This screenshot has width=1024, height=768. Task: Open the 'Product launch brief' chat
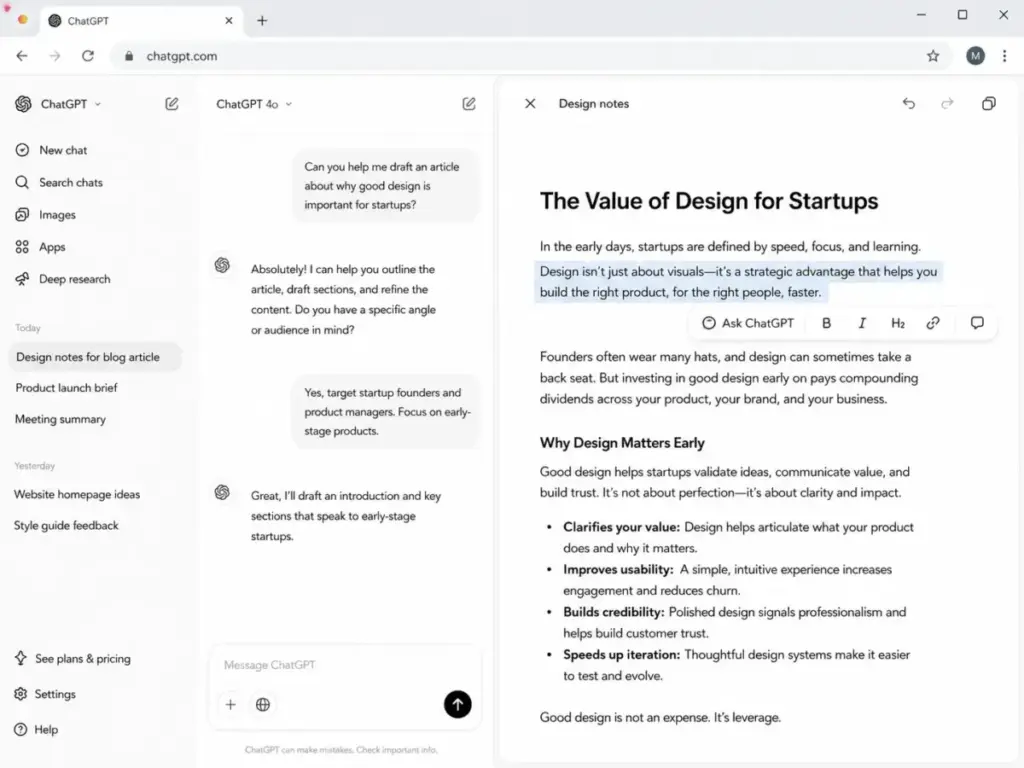point(67,388)
